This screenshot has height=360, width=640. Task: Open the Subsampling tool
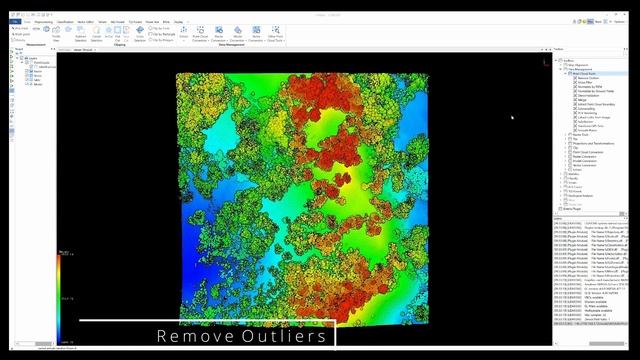pyautogui.click(x=586, y=109)
